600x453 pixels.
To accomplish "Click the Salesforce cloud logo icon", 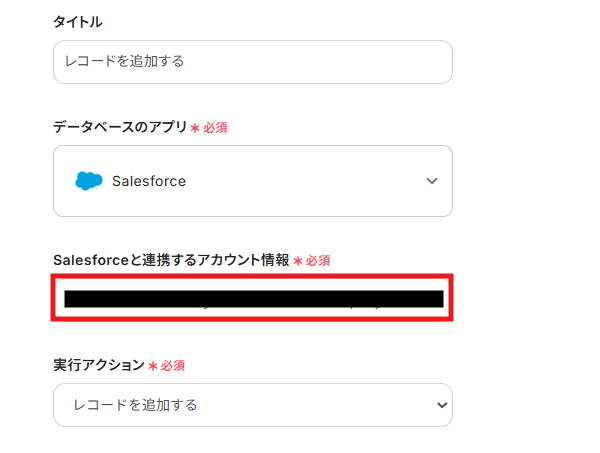I will pos(89,181).
